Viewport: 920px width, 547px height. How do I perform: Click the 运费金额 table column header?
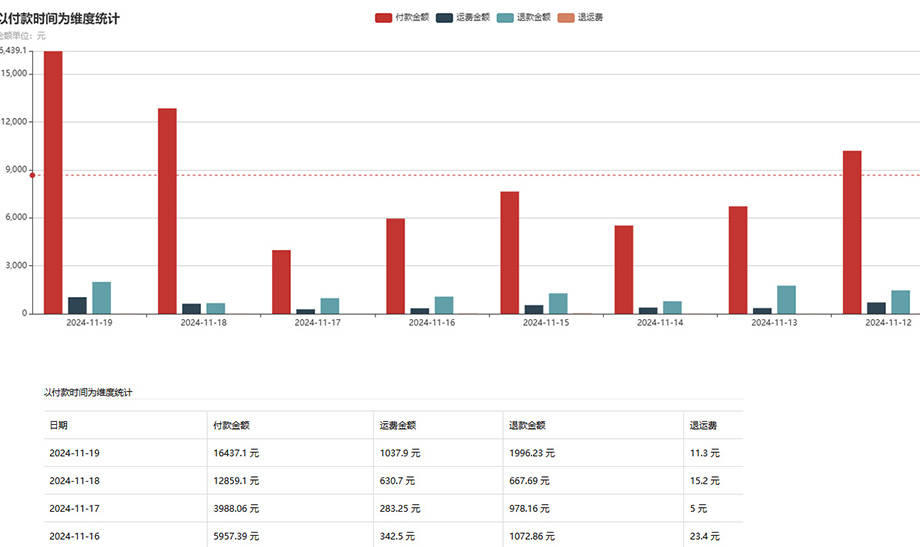(x=398, y=425)
